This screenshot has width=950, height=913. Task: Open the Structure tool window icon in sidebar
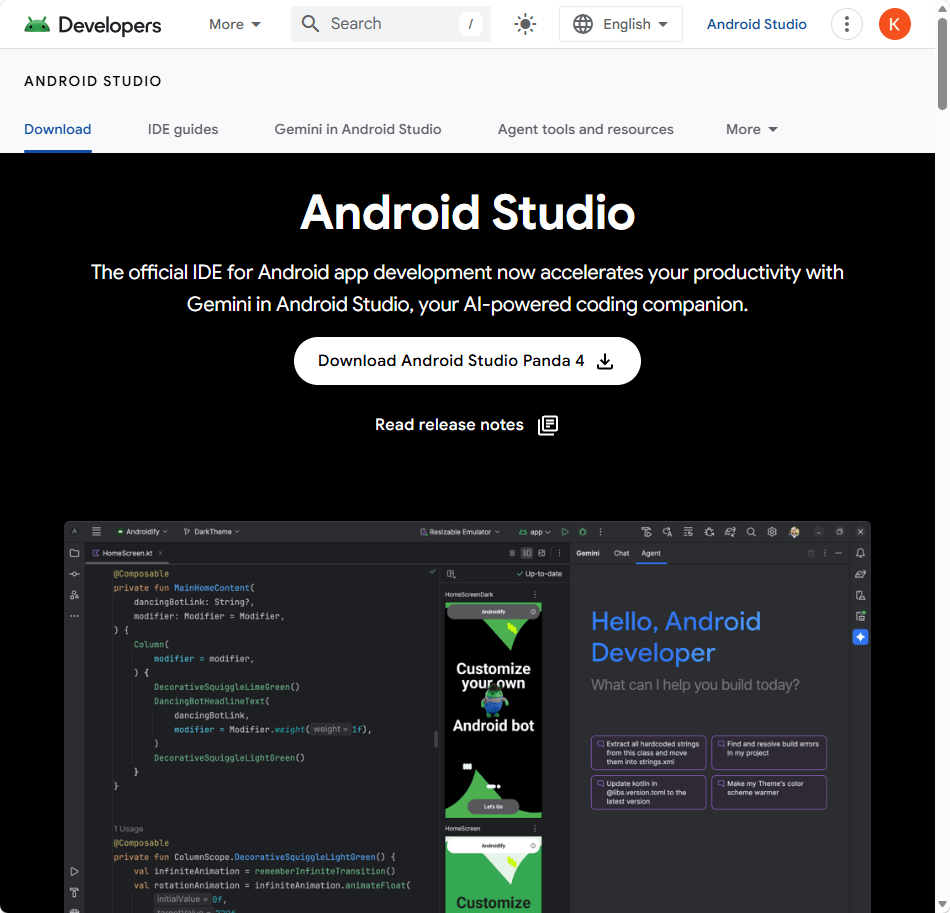(x=75, y=595)
